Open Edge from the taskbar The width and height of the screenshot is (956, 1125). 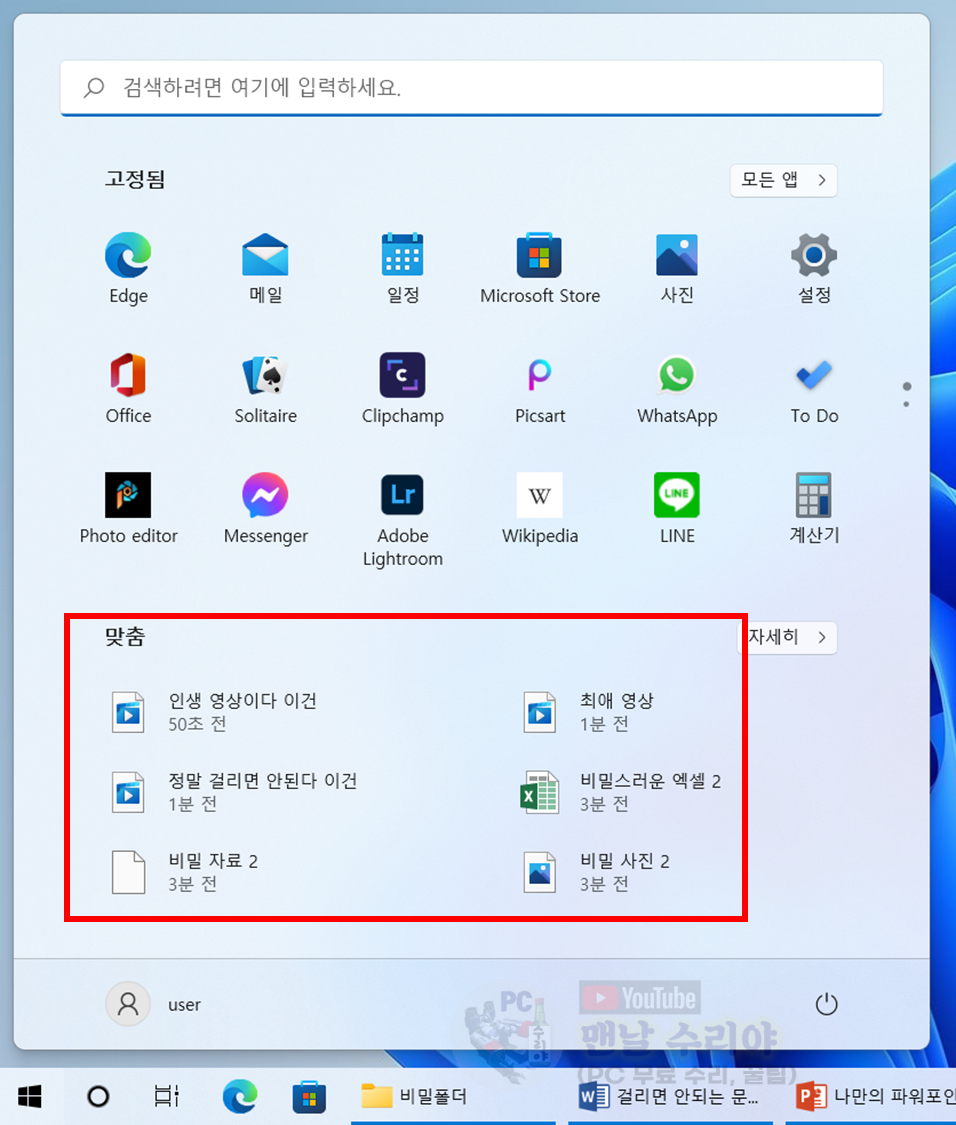coord(240,1096)
